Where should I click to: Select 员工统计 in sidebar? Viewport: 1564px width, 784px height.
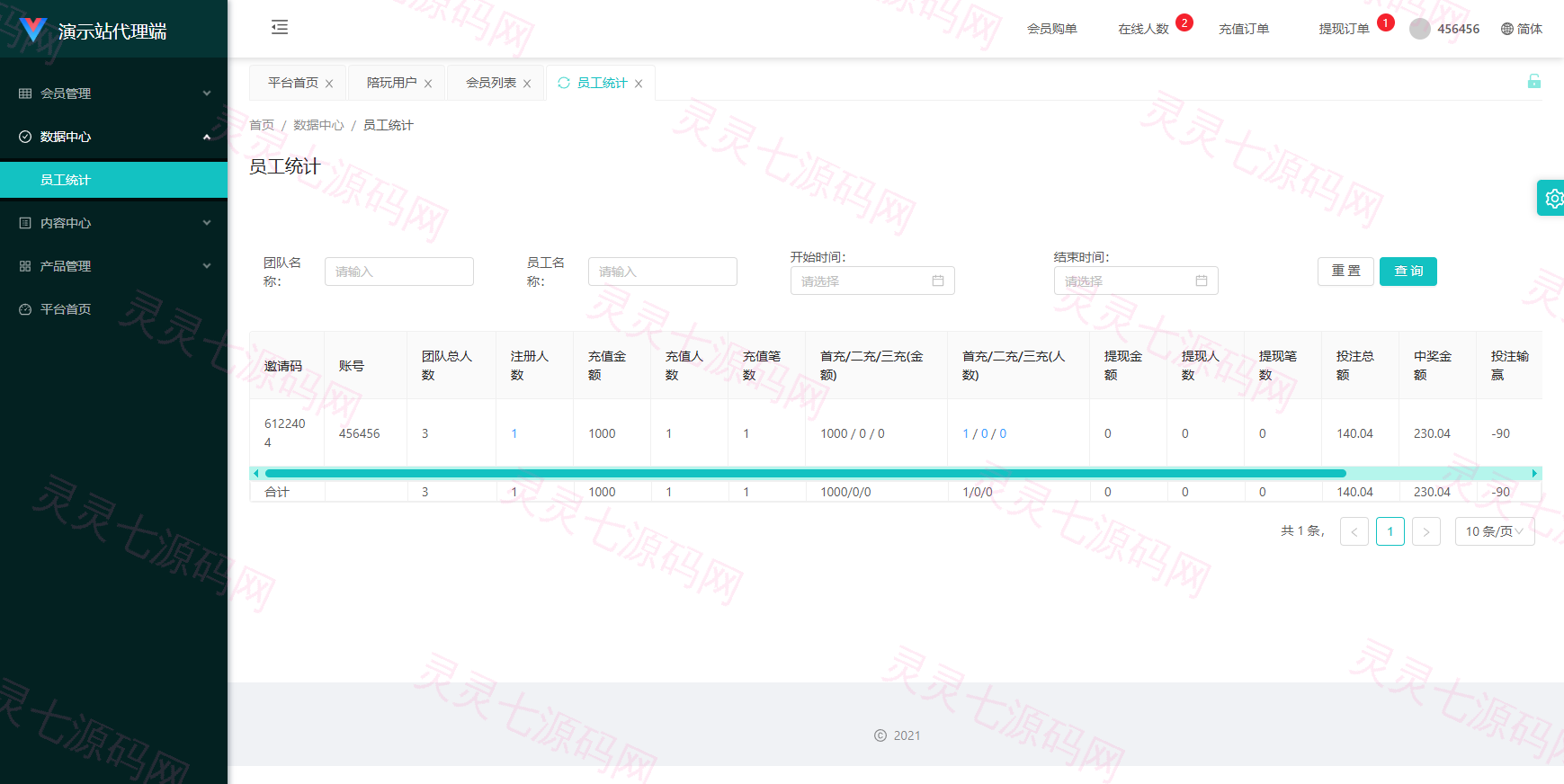tap(113, 180)
